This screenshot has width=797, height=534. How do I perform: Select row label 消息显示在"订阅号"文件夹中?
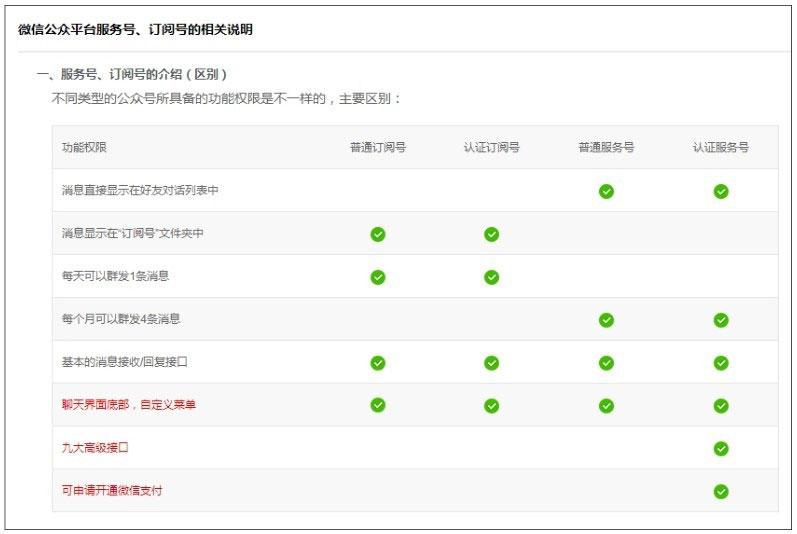133,233
